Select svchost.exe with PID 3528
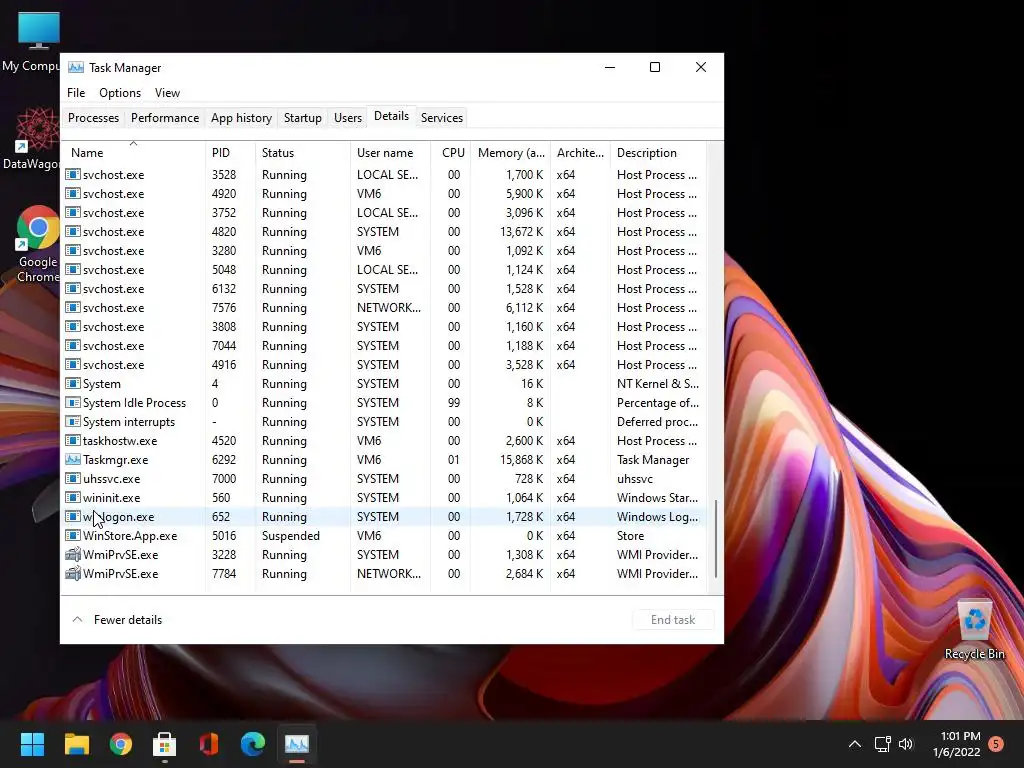Image resolution: width=1024 pixels, height=768 pixels. (384, 174)
